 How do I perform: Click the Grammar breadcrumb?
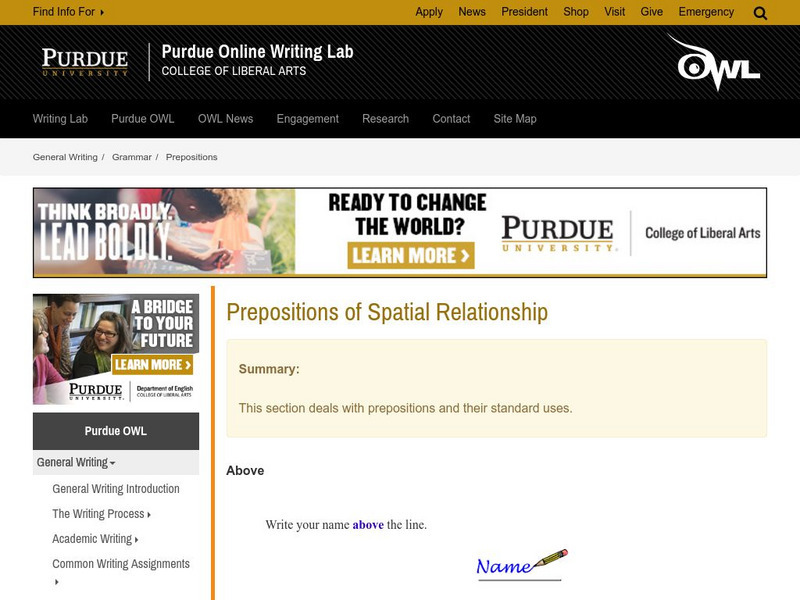click(132, 157)
